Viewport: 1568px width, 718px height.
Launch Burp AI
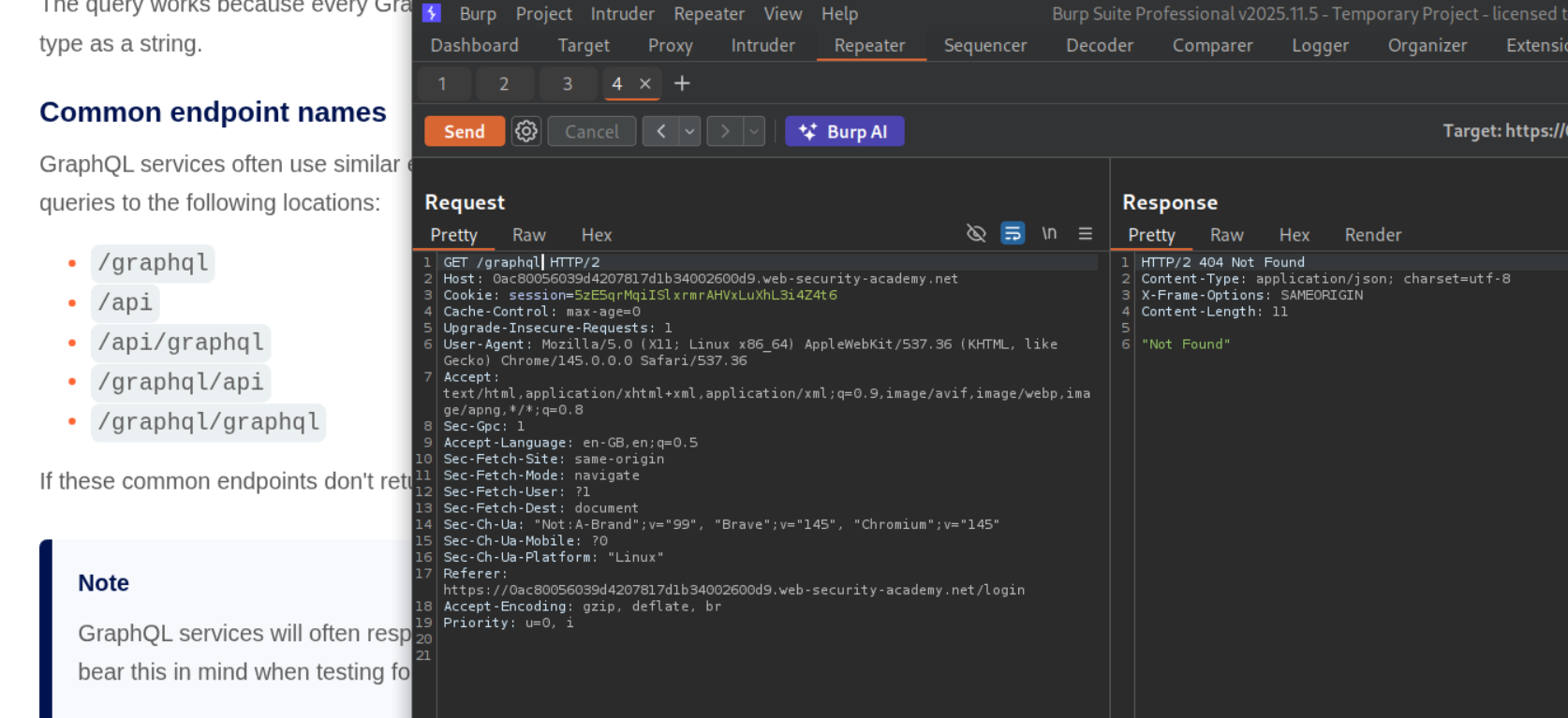pos(844,132)
